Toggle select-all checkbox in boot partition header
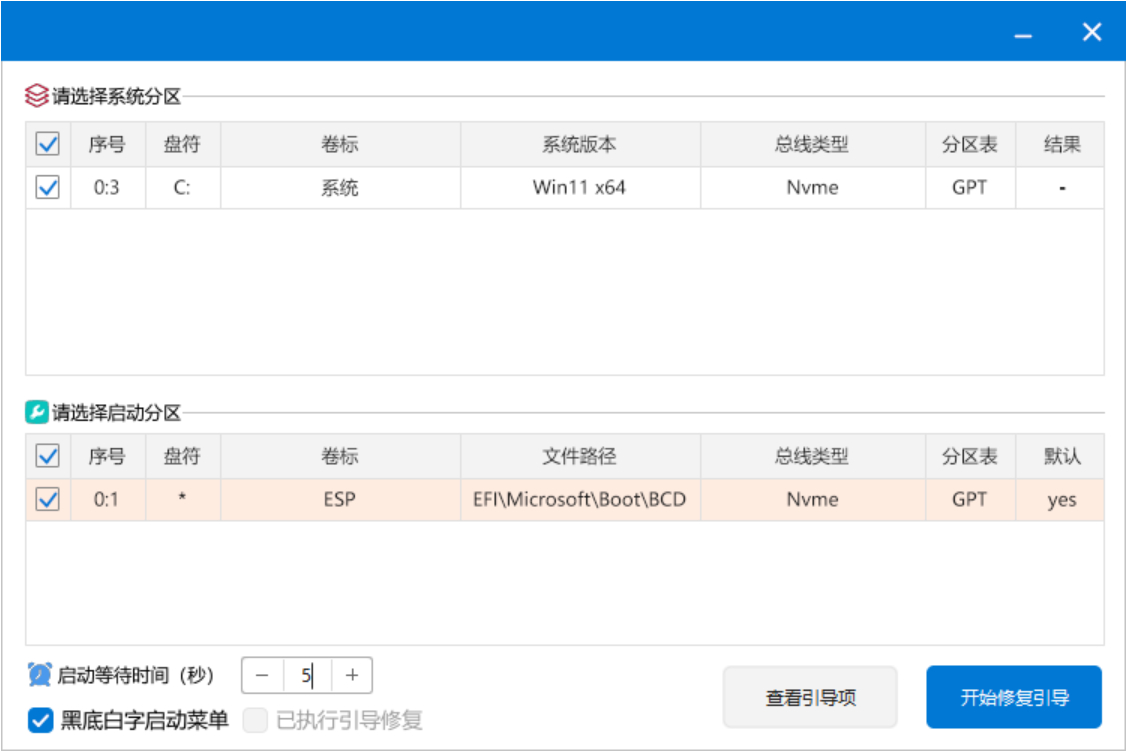The width and height of the screenshot is (1127, 752). tap(48, 456)
